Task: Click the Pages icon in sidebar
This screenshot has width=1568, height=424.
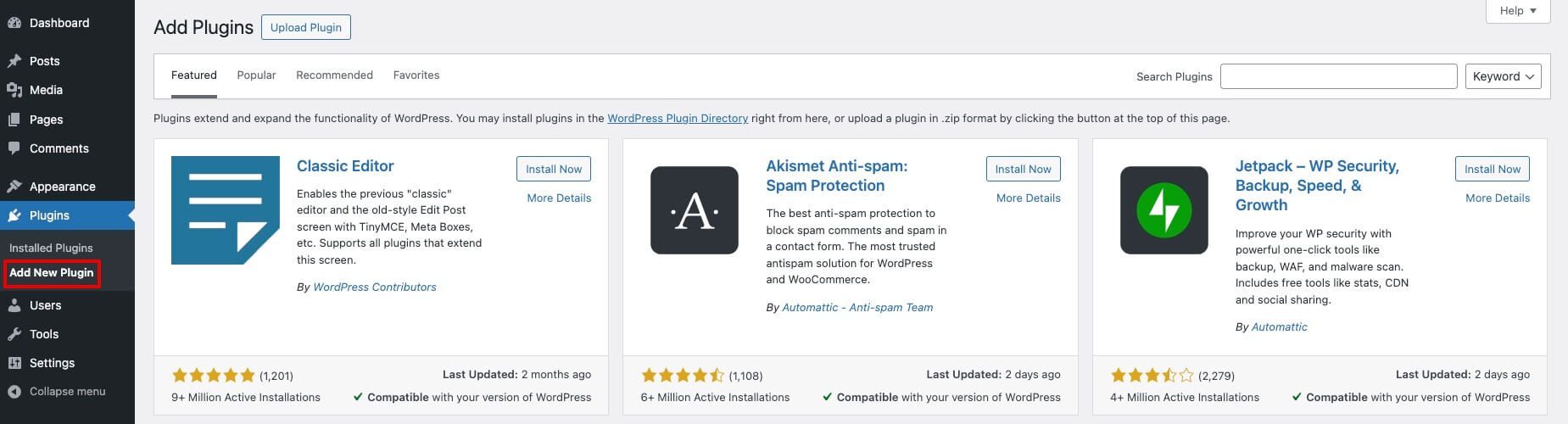Action: [14, 120]
